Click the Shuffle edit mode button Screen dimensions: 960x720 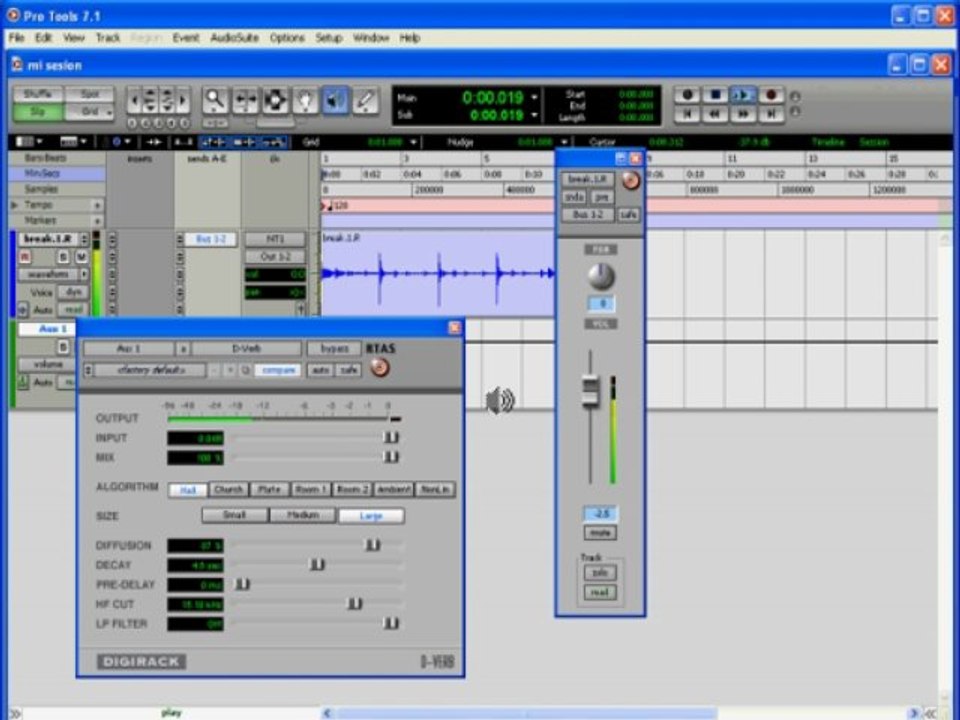point(38,94)
